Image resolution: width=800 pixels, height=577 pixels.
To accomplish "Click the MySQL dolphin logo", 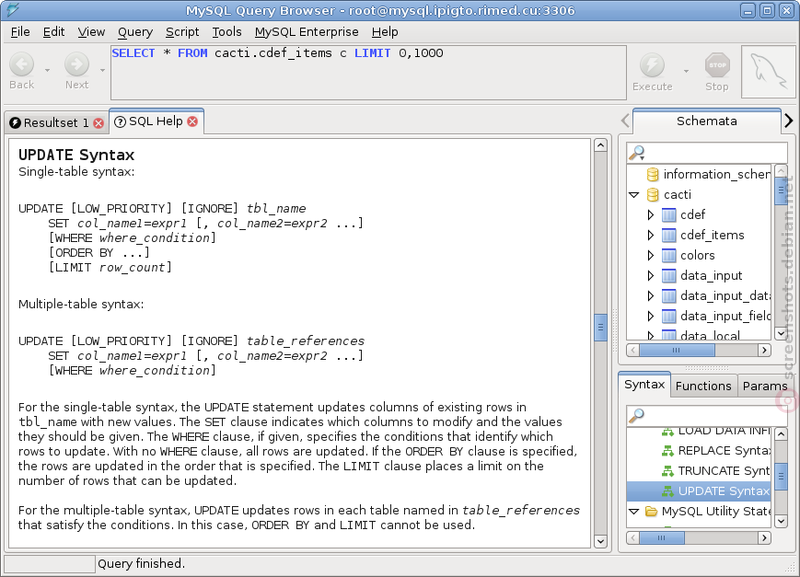I will click(768, 71).
